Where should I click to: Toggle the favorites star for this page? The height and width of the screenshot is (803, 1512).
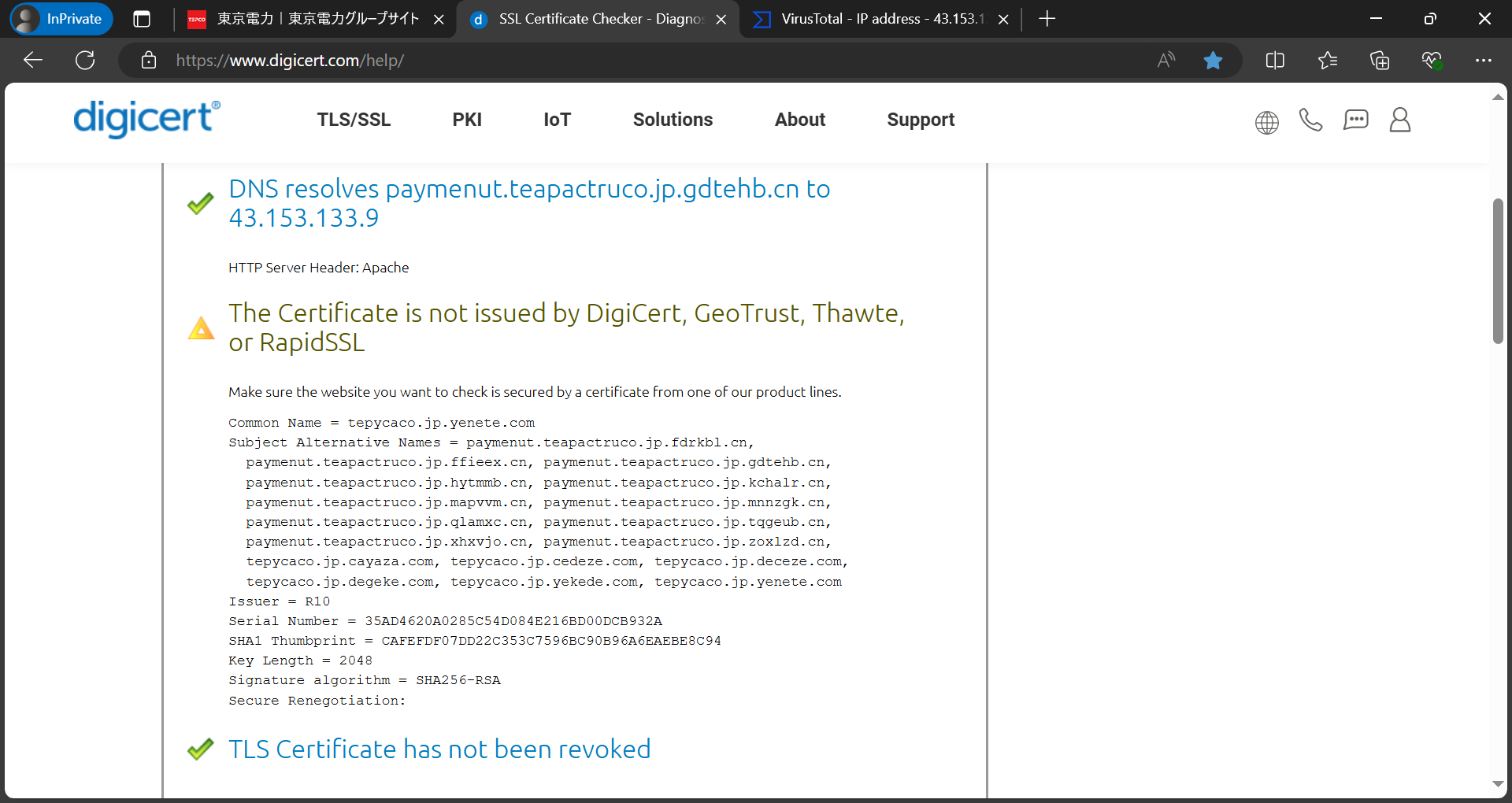[1213, 60]
